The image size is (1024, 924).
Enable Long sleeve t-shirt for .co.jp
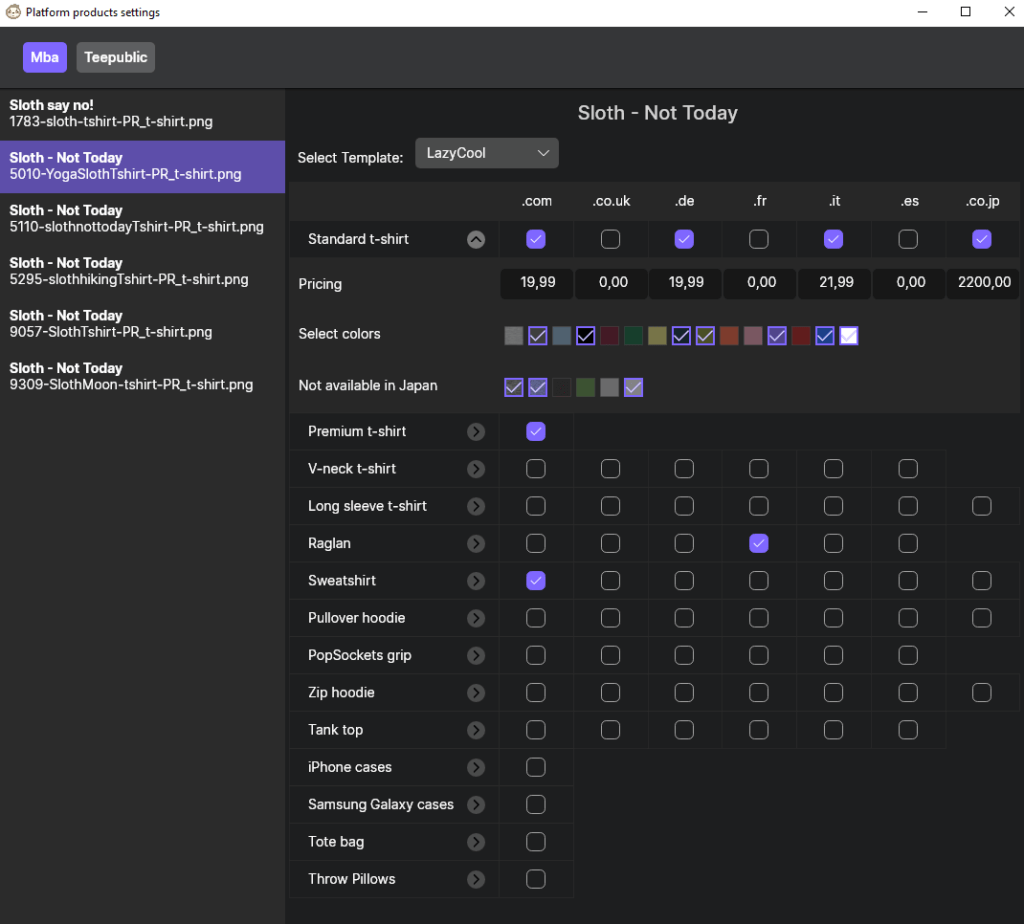coord(982,505)
